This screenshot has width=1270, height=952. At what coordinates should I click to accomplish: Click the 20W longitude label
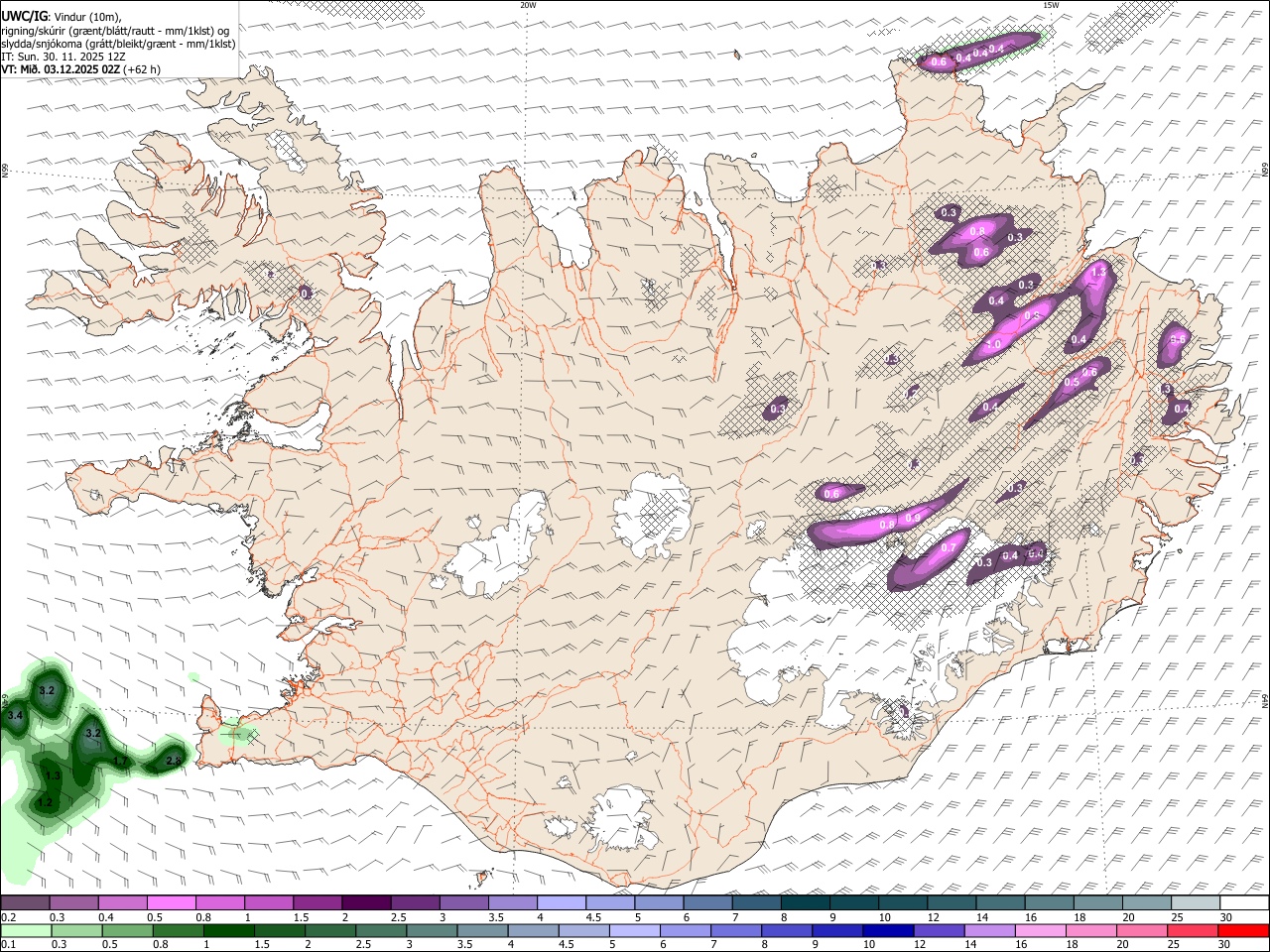point(528,5)
